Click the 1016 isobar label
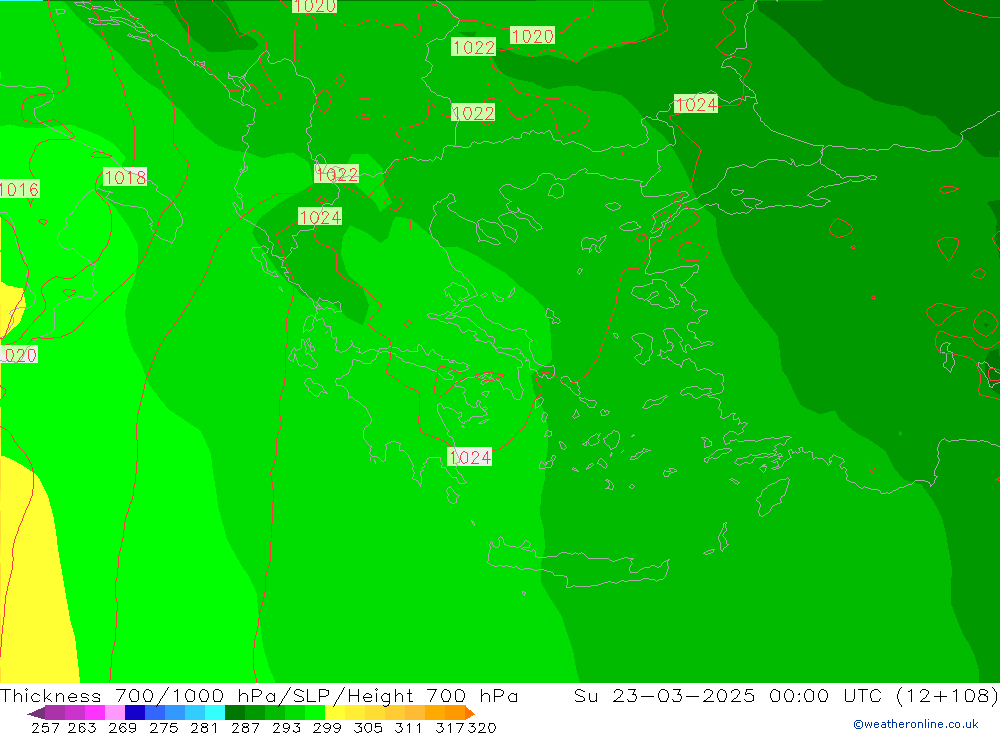 [x=19, y=189]
